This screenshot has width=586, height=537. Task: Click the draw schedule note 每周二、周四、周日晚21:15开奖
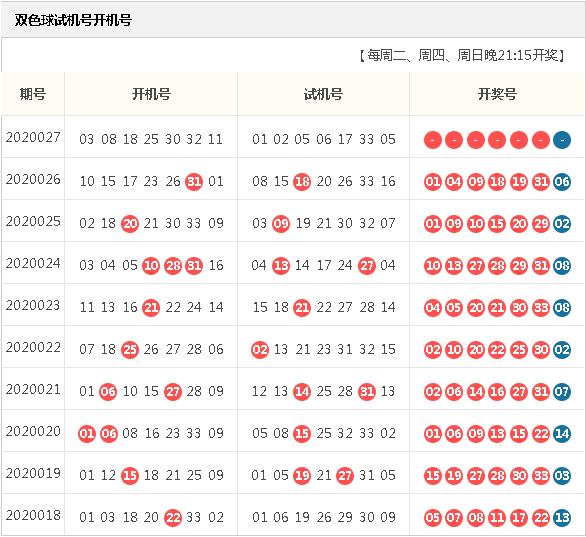coord(462,55)
